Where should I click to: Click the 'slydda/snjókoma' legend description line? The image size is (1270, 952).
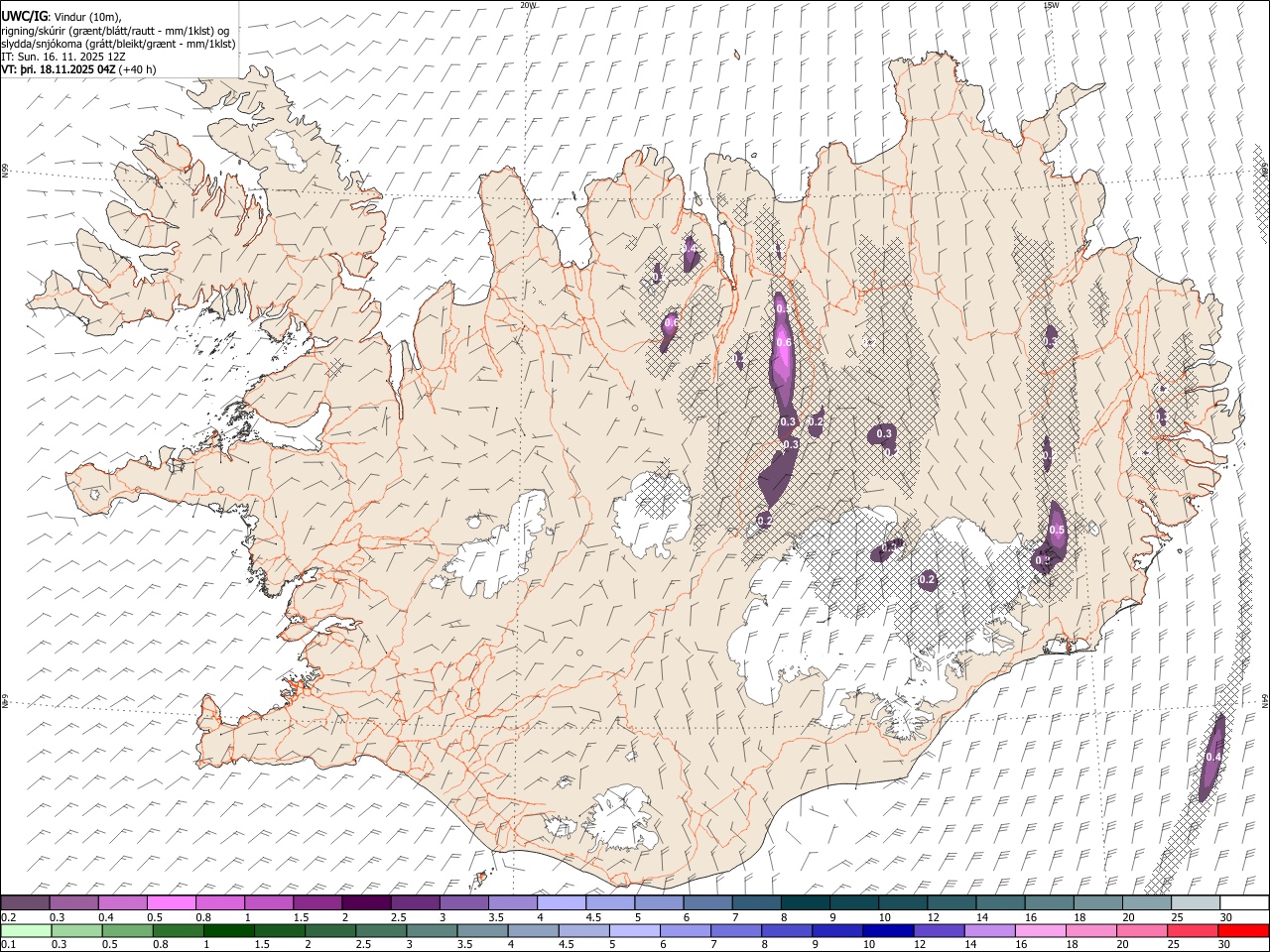(118, 44)
